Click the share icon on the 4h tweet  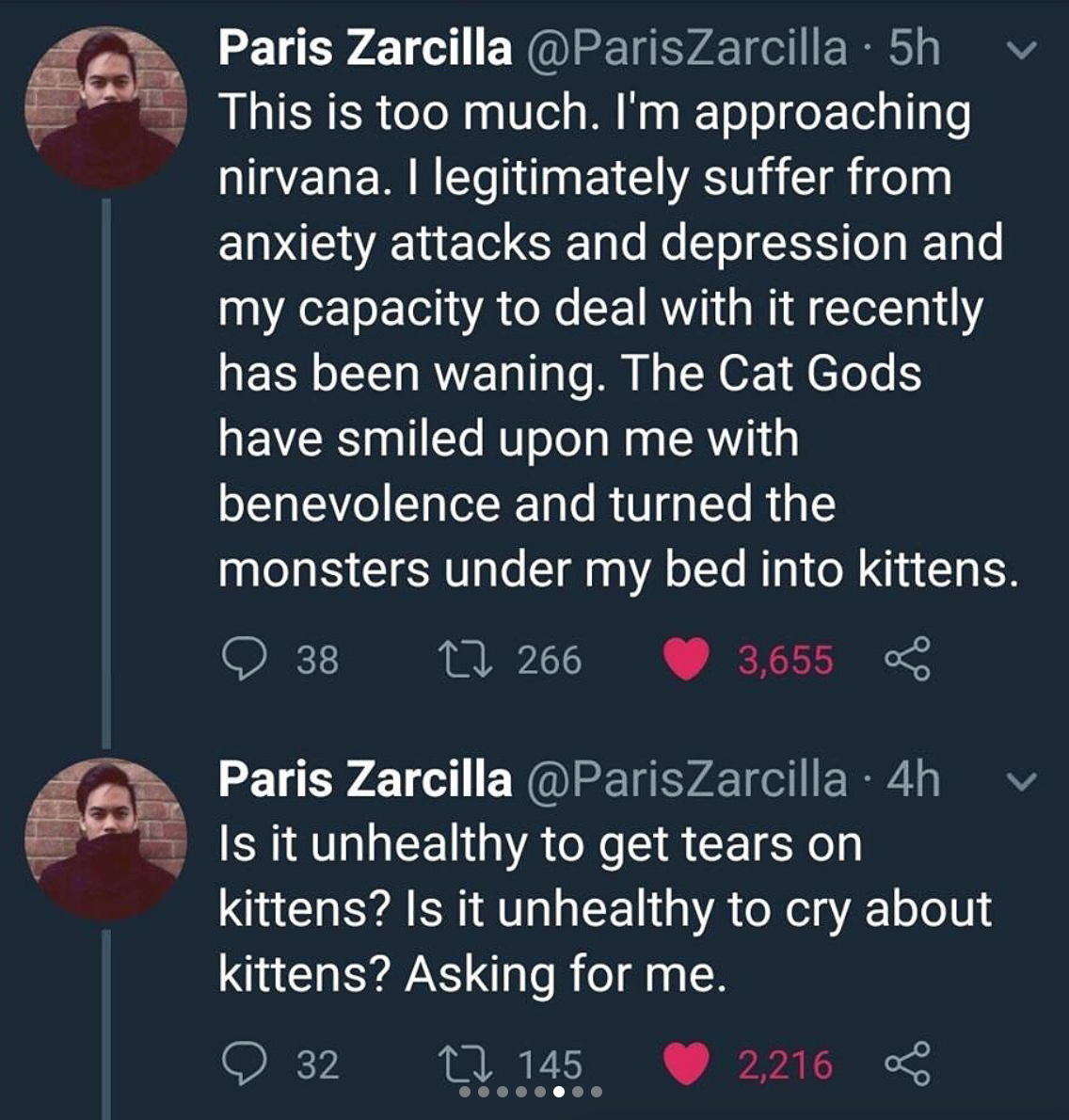click(x=907, y=1064)
